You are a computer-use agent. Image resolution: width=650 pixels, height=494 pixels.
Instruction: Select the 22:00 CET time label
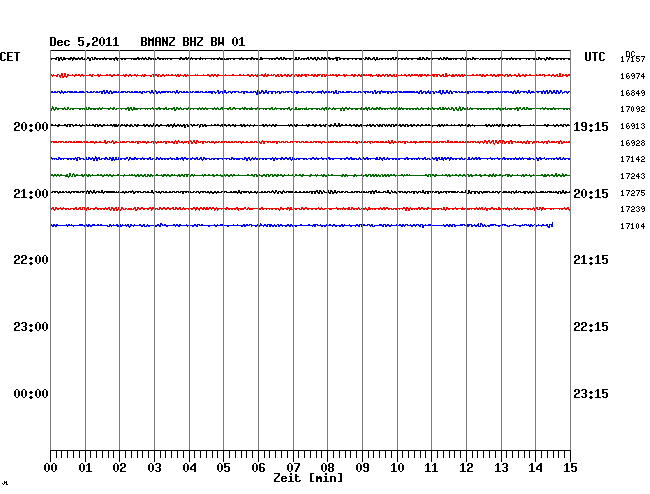point(31,260)
